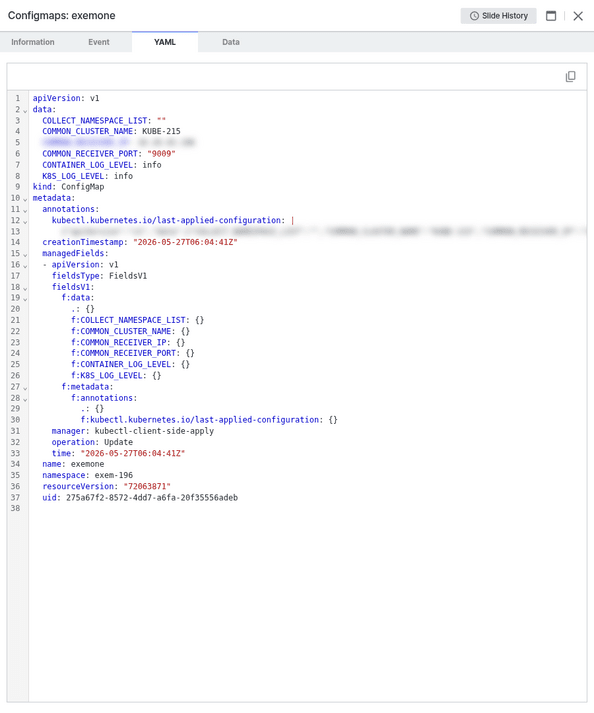Click f:CONTAINER_LOG_LEVEL on line 25
This screenshot has height=713, width=594.
click(121, 364)
